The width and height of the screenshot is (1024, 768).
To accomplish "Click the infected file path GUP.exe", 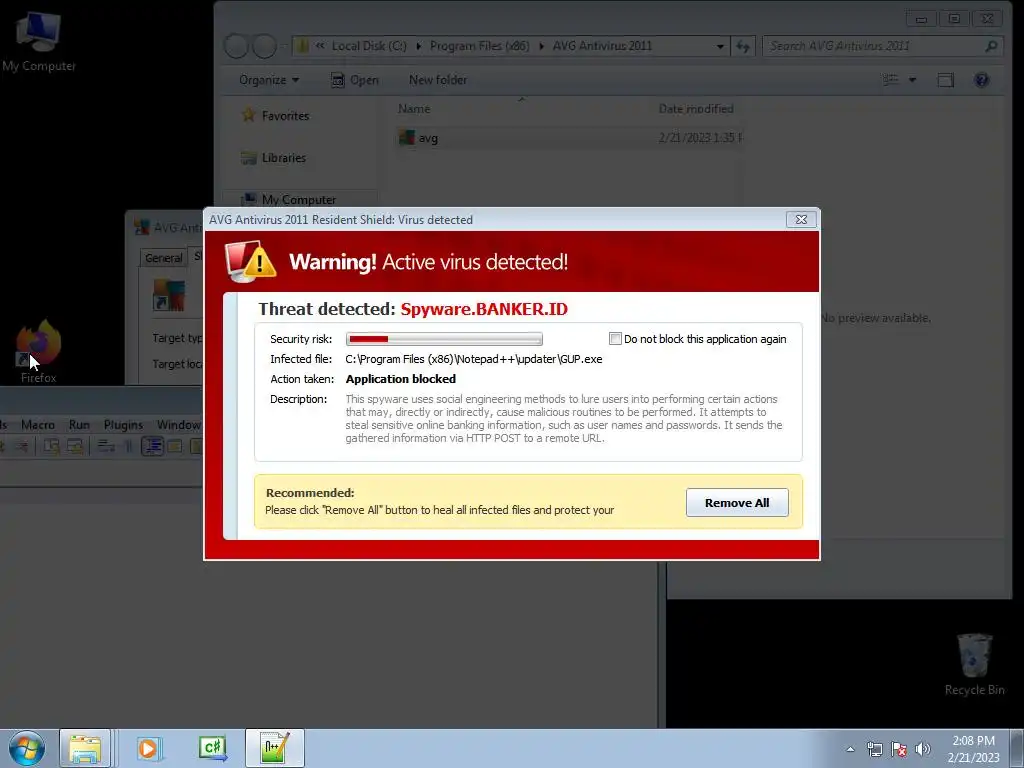I will tap(473, 359).
